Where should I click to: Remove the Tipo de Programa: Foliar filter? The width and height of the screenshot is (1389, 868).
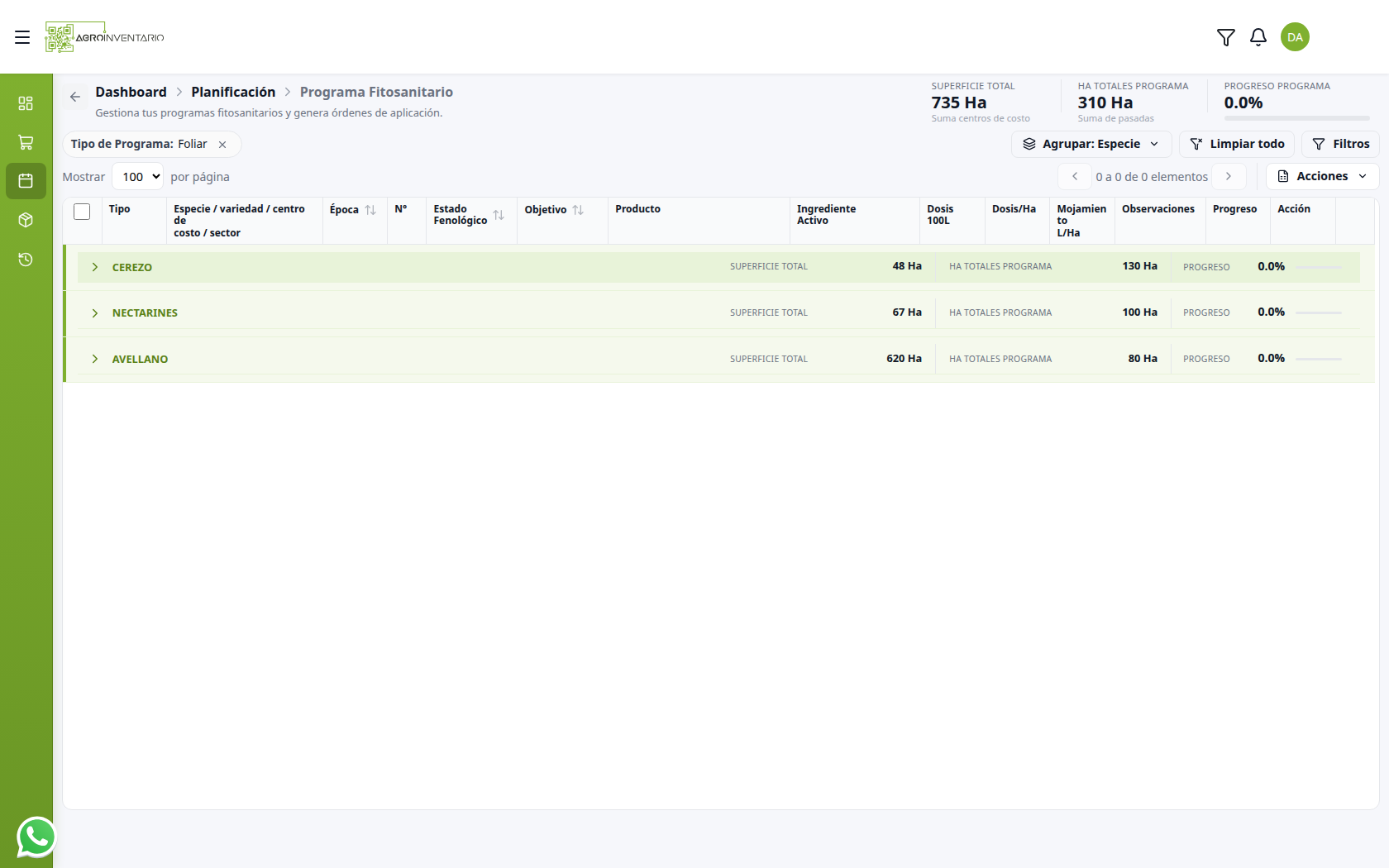point(222,145)
